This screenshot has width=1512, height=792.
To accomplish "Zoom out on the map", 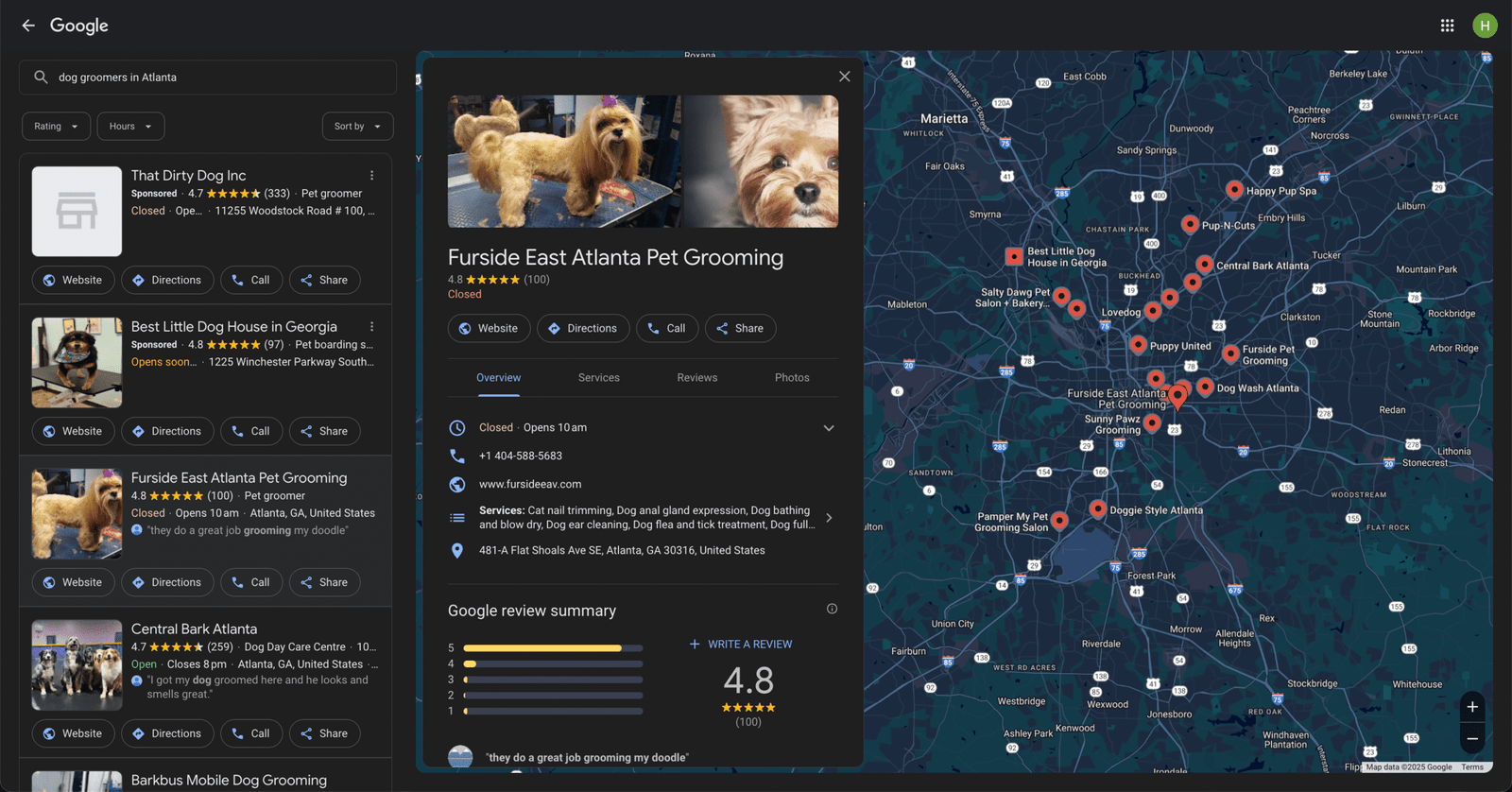I will pyautogui.click(x=1472, y=738).
